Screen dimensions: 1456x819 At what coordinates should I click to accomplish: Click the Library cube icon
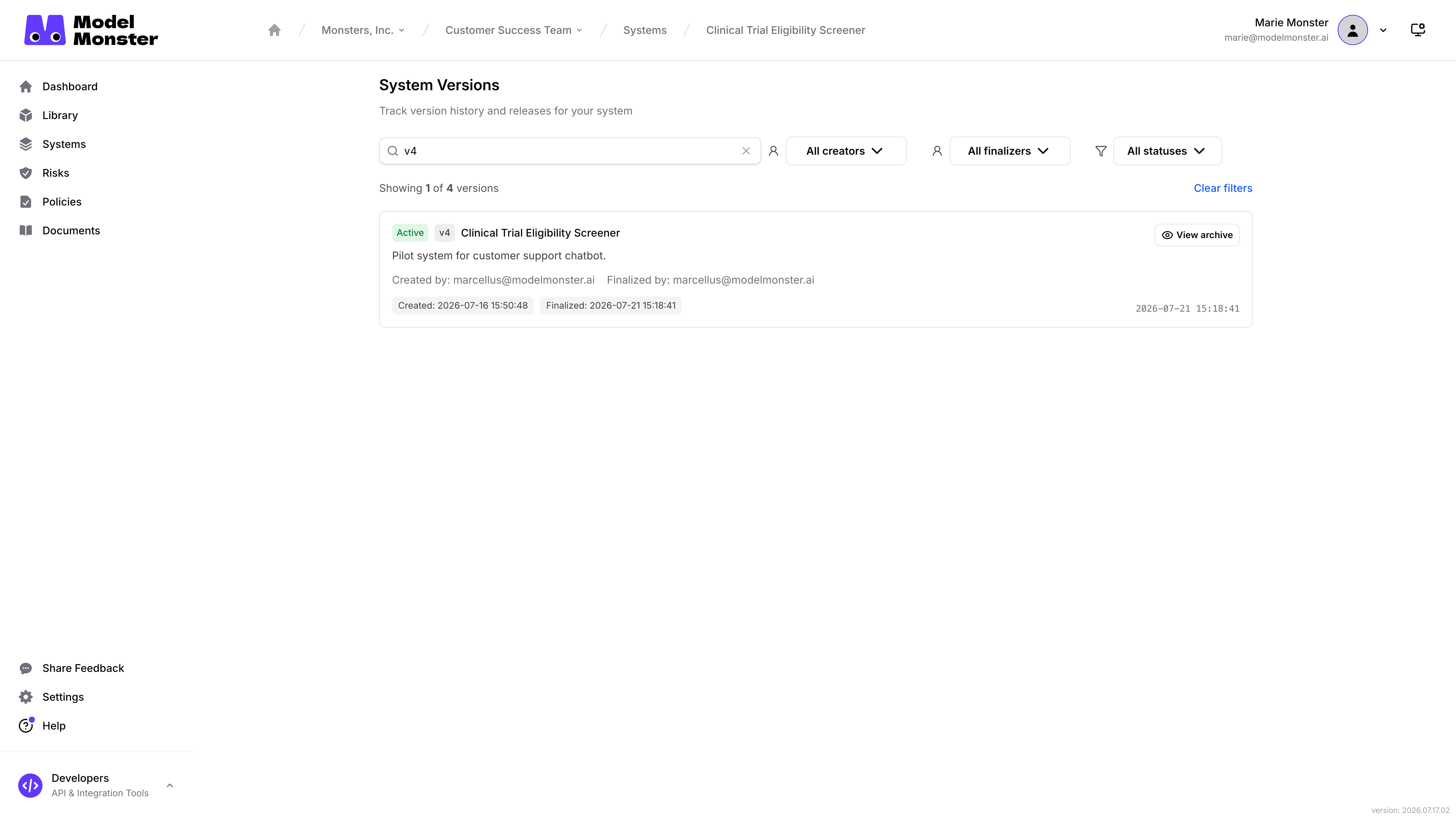tap(26, 115)
